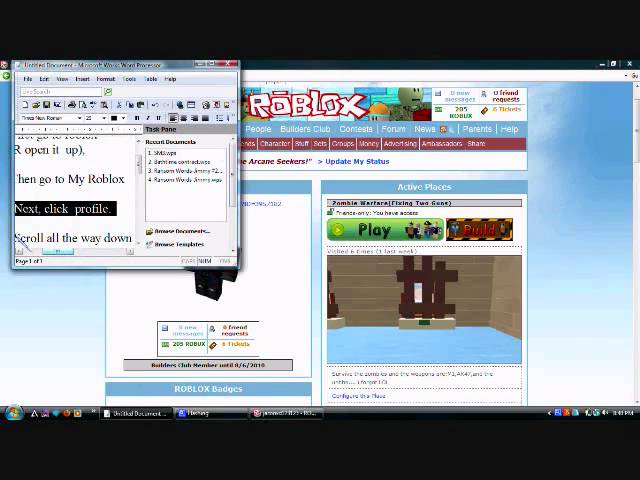
Task: Click News RSS feed icon on Roblox nav
Action: click(x=443, y=129)
